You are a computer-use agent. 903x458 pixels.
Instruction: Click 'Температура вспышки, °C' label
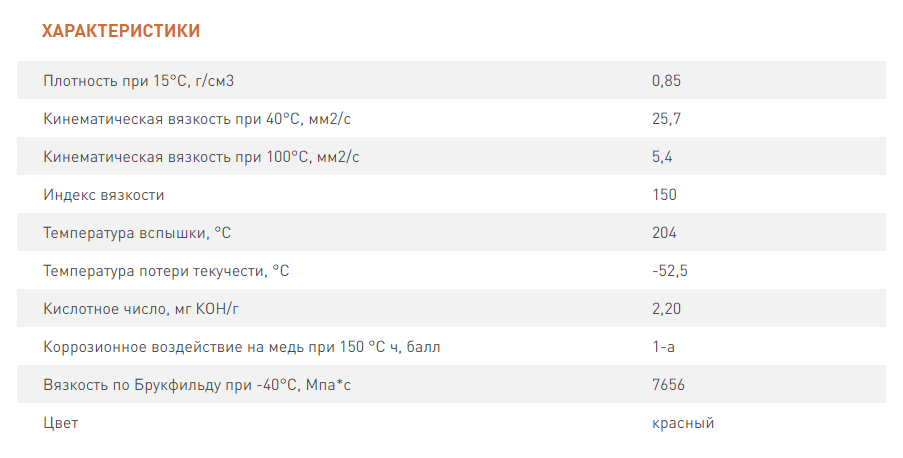pyautogui.click(x=138, y=233)
